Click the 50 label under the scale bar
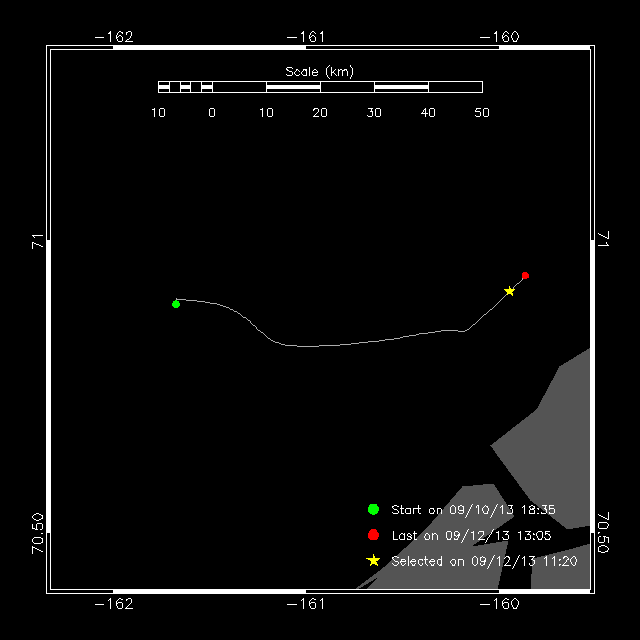The image size is (640, 640). (482, 113)
